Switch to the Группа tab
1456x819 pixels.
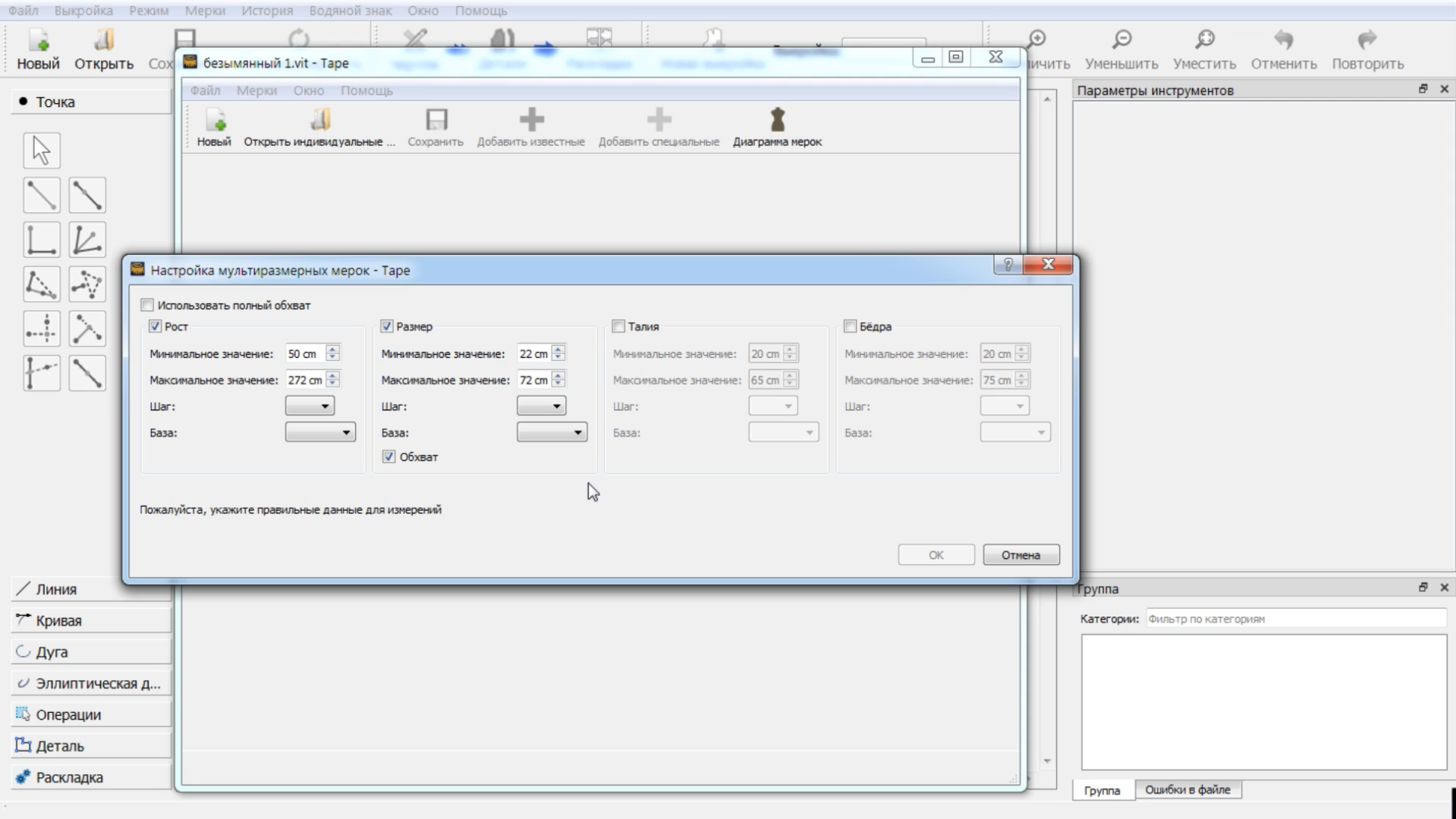pos(1102,791)
